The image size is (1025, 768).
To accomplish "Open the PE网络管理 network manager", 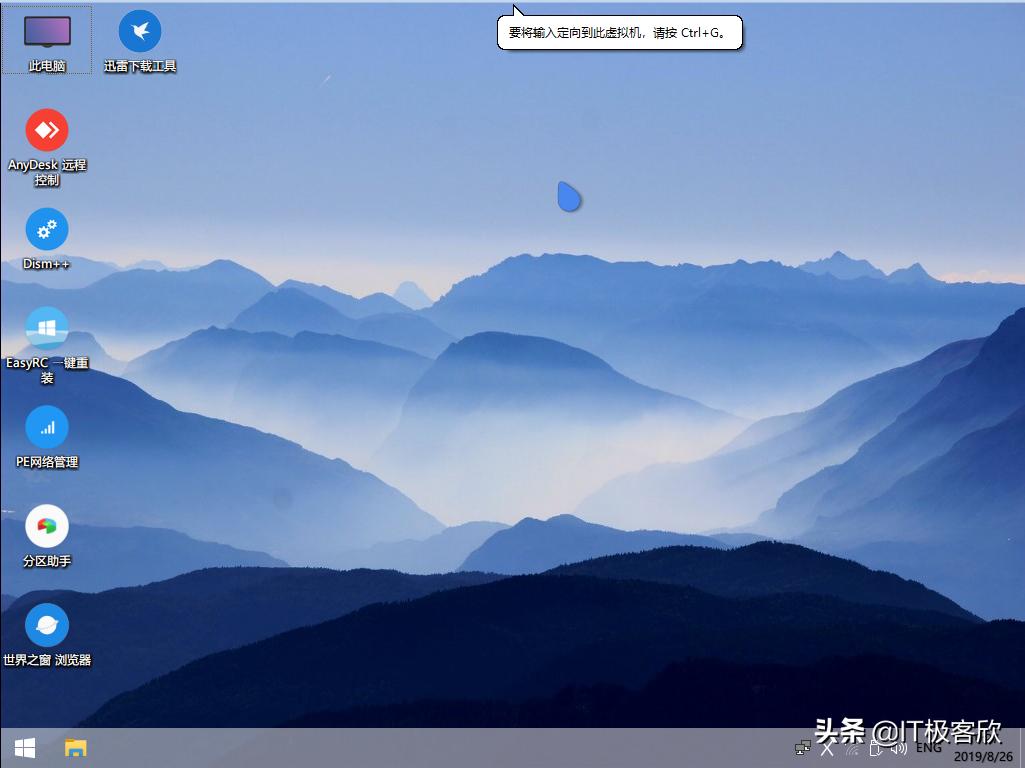I will (x=46, y=428).
